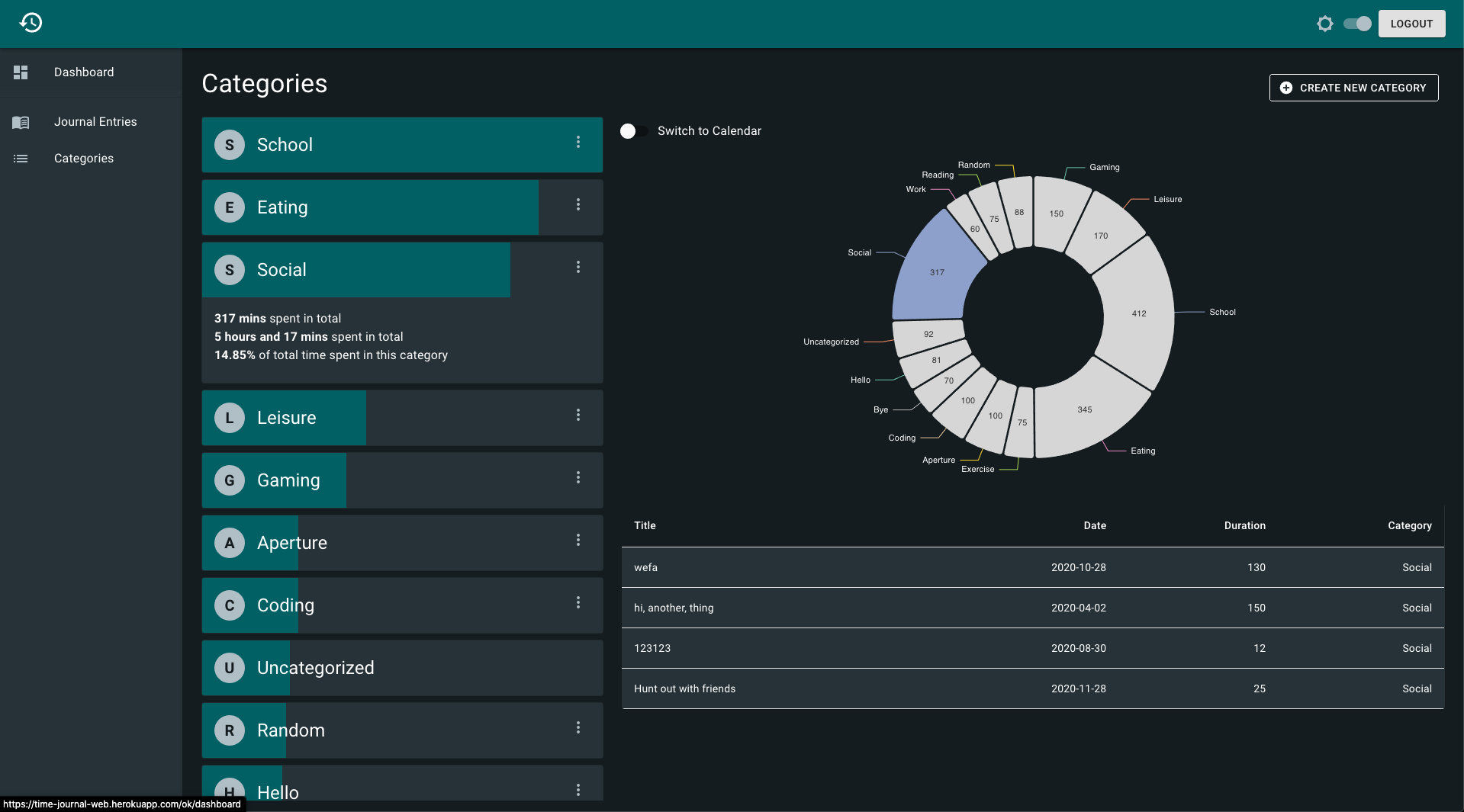Click Create New Category button
The width and height of the screenshot is (1464, 812).
coord(1353,88)
